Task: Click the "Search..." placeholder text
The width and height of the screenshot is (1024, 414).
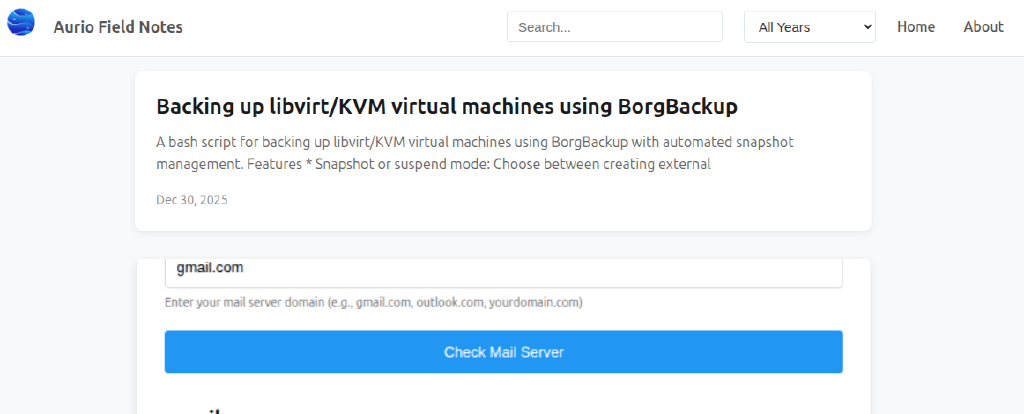Action: (544, 27)
